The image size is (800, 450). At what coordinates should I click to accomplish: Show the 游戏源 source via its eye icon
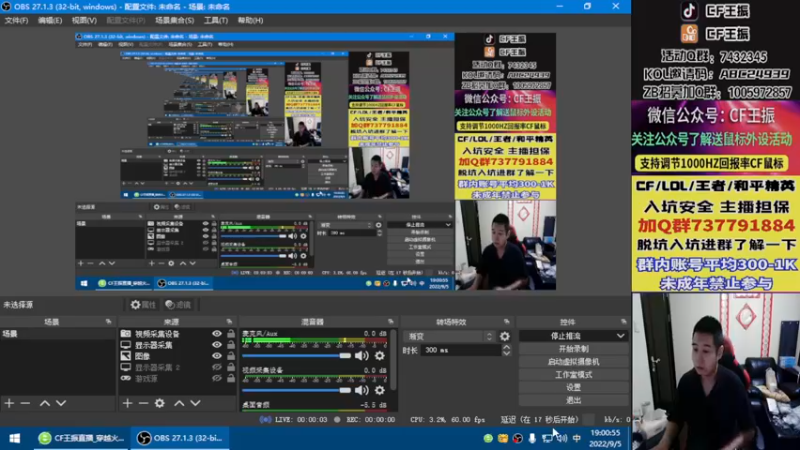(x=217, y=379)
